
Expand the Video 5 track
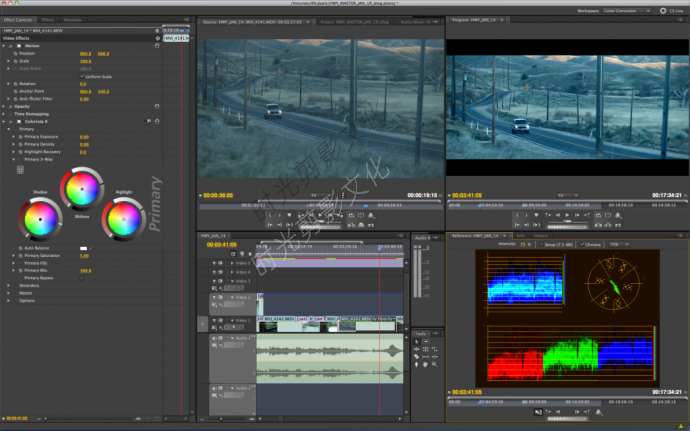(232, 263)
